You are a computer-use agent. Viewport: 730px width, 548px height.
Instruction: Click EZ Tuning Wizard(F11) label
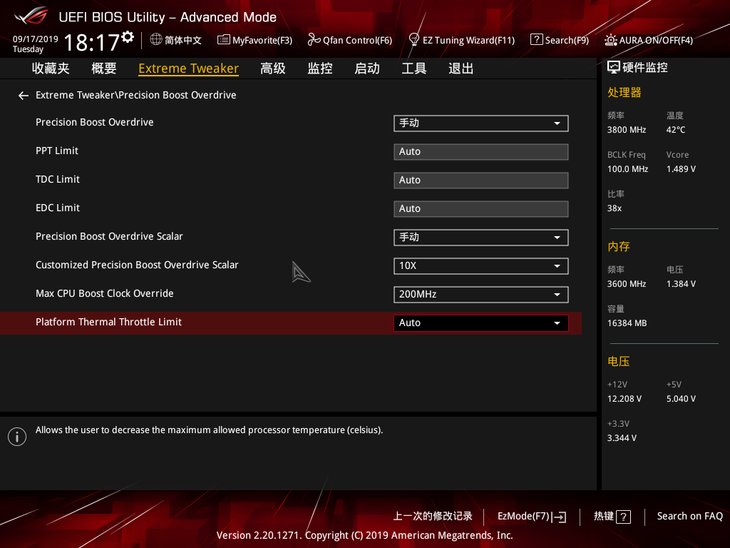coord(468,41)
